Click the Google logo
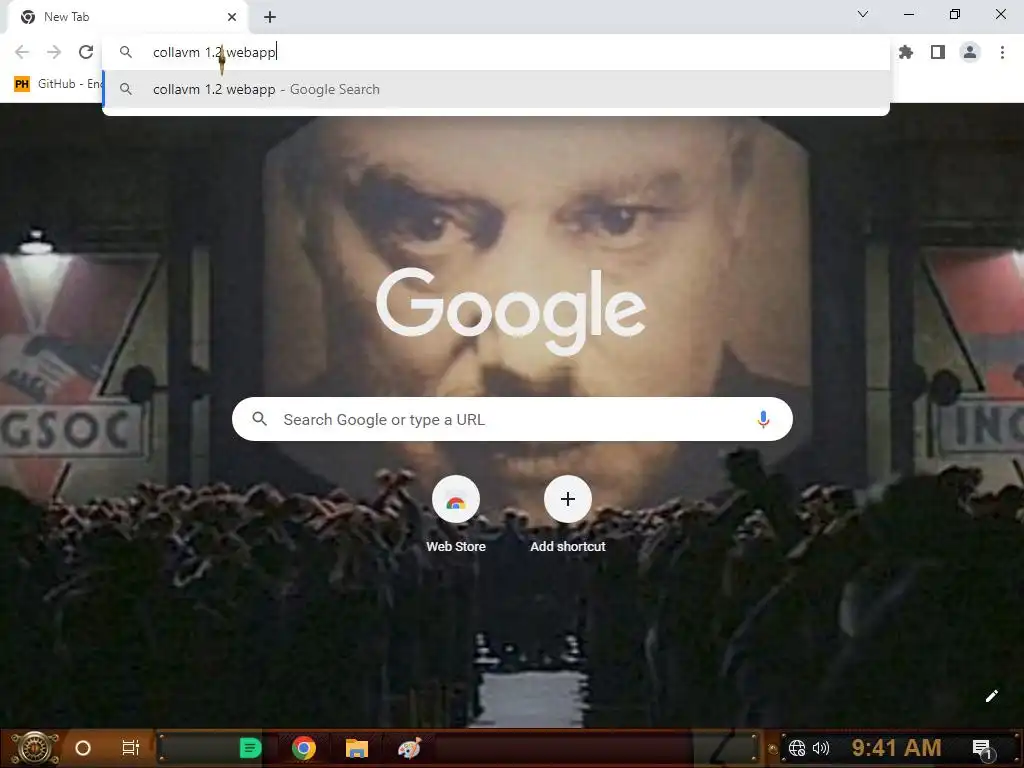Viewport: 1024px width, 768px height. pyautogui.click(x=511, y=311)
